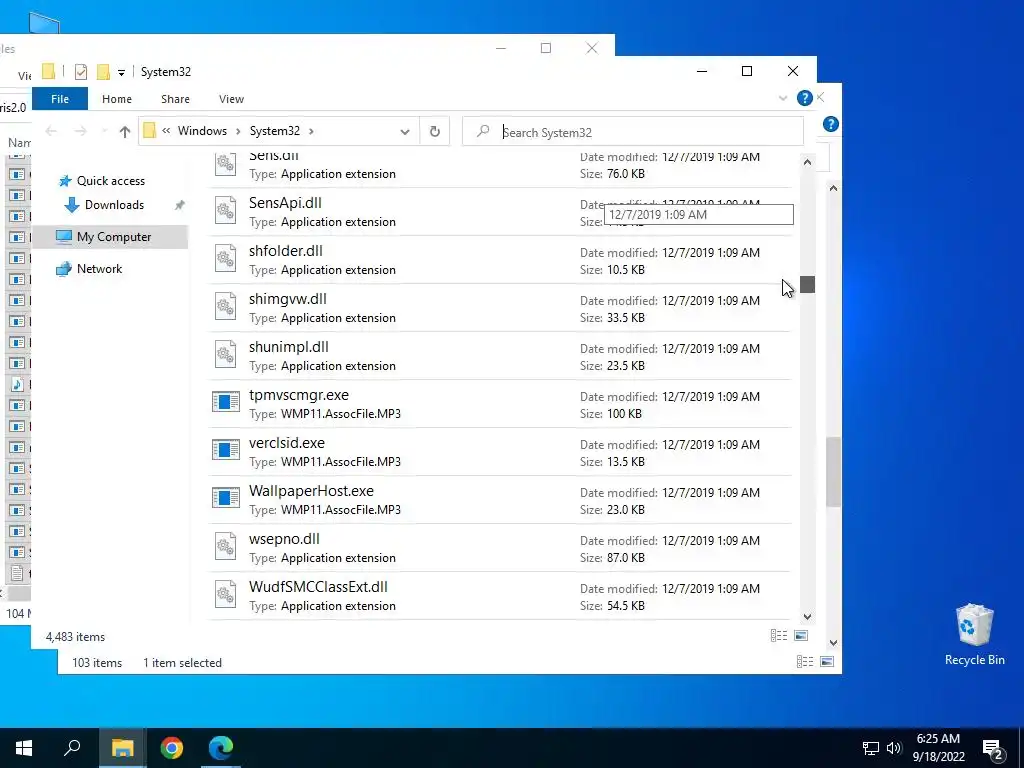This screenshot has height=768, width=1024.
Task: Open the volume control in system tray
Action: [894, 748]
